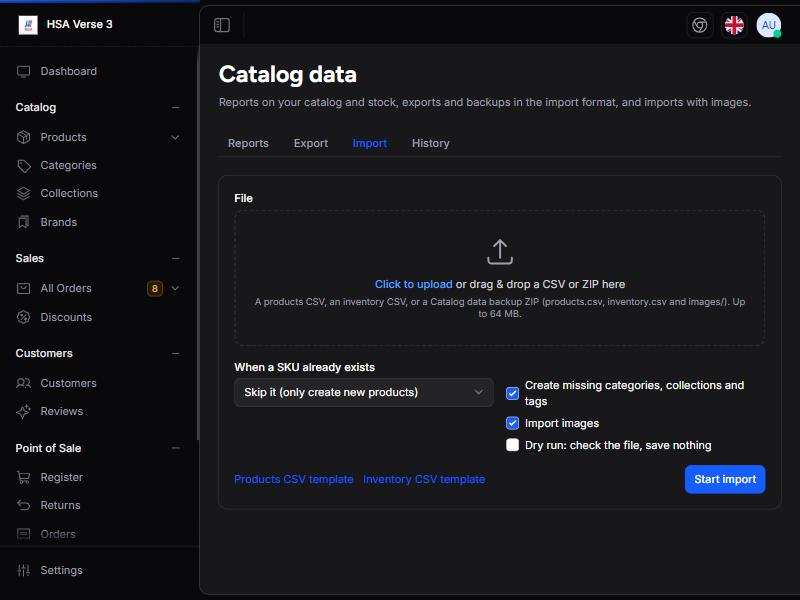Collapse the Sales sidebar section

click(176, 259)
